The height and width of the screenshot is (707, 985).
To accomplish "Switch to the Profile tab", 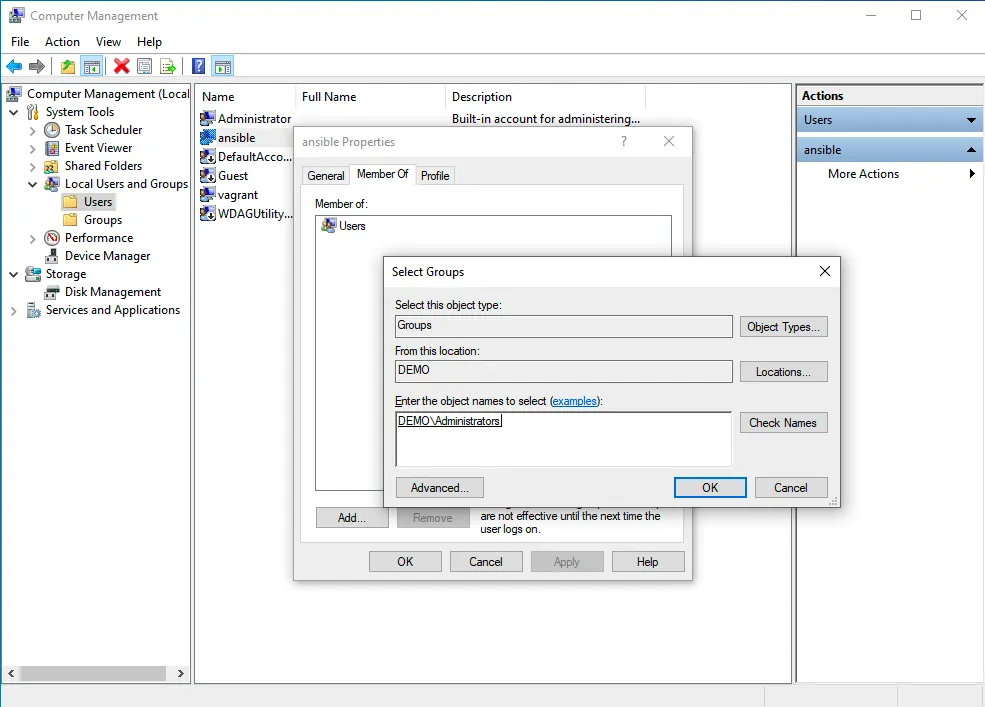I will click(435, 176).
